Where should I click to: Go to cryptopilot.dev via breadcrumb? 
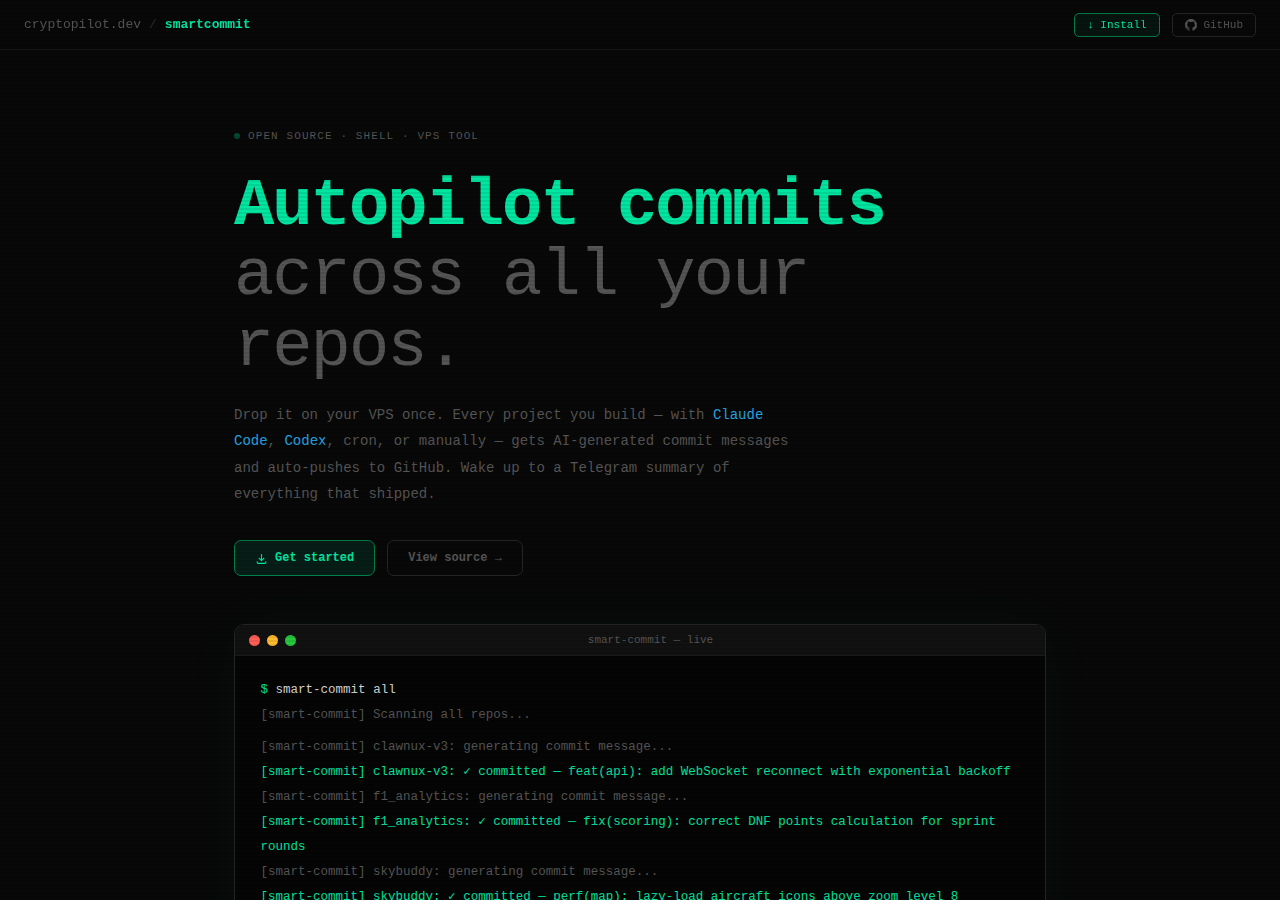point(82,23)
